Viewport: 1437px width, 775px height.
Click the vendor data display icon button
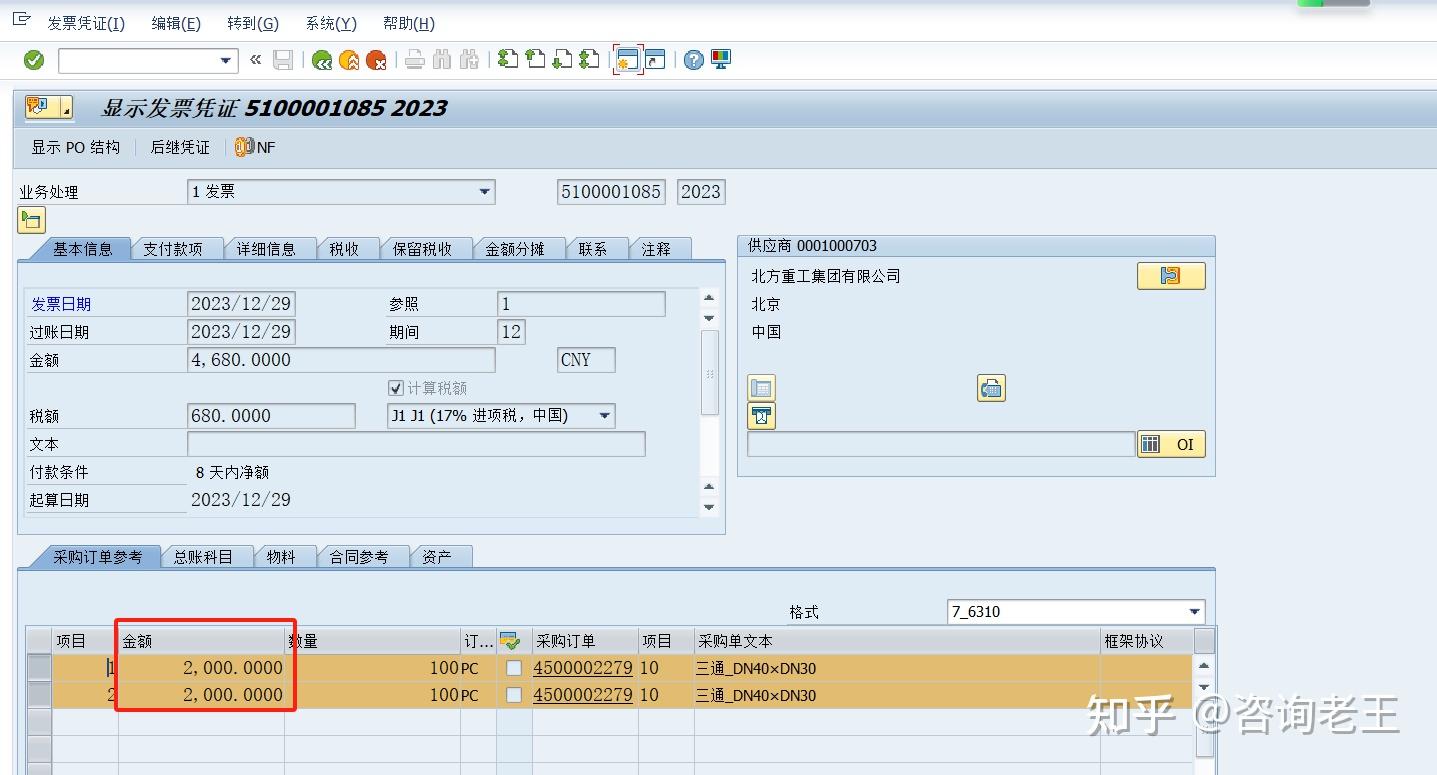pyautogui.click(x=1170, y=276)
